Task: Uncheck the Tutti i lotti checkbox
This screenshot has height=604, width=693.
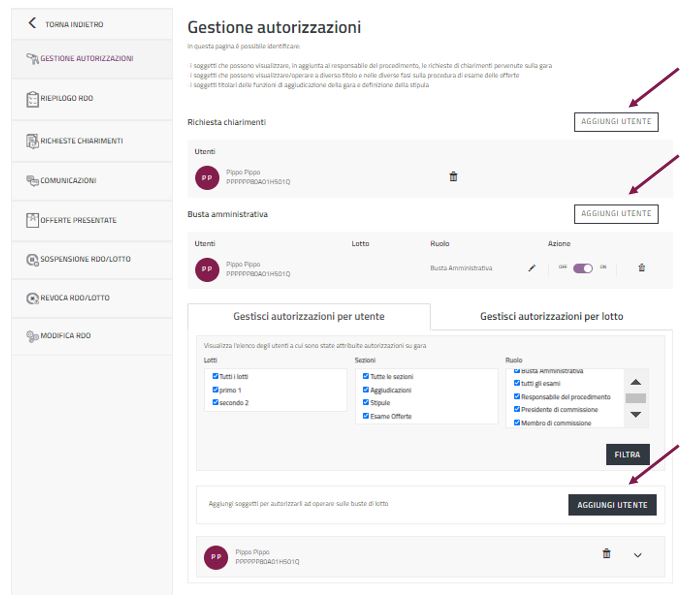Action: click(x=215, y=376)
